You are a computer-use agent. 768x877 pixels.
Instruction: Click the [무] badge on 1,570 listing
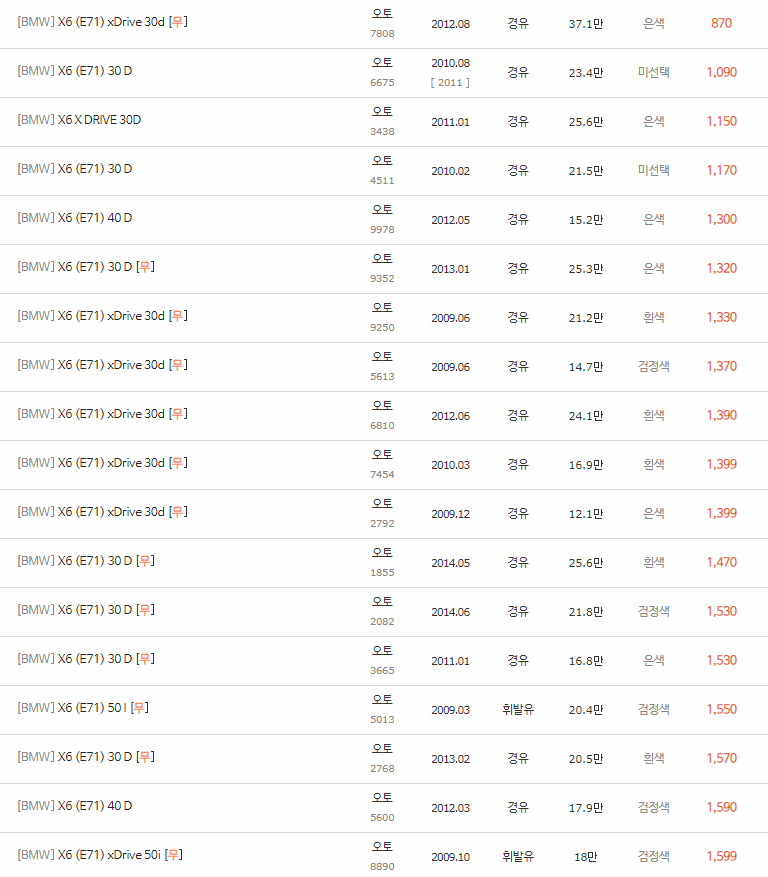coord(145,757)
